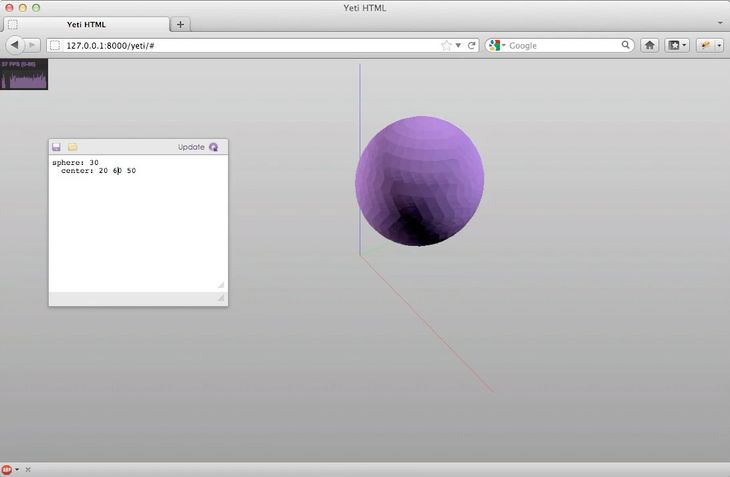
Task: Open a new tab with plus button
Action: coord(180,24)
